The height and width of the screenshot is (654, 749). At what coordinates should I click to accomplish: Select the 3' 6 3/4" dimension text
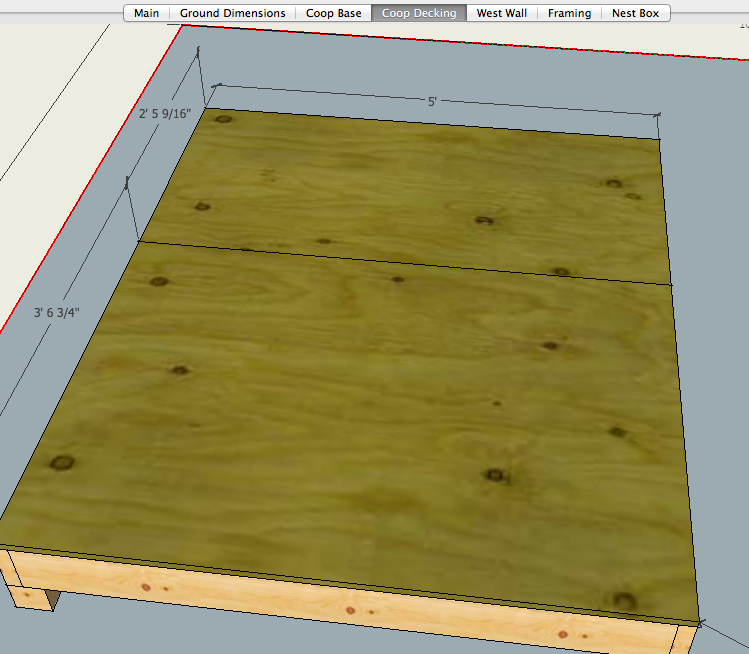click(x=56, y=312)
